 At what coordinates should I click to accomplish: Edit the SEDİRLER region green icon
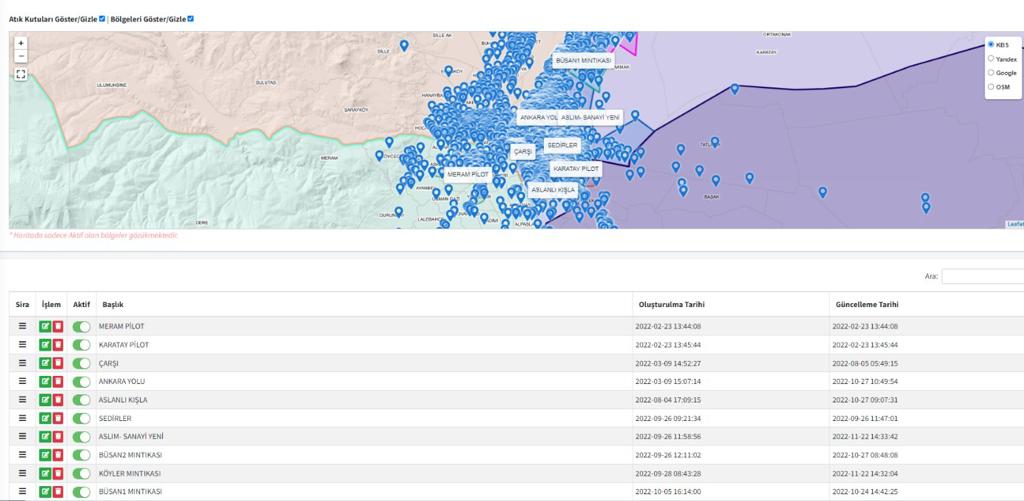coord(45,418)
